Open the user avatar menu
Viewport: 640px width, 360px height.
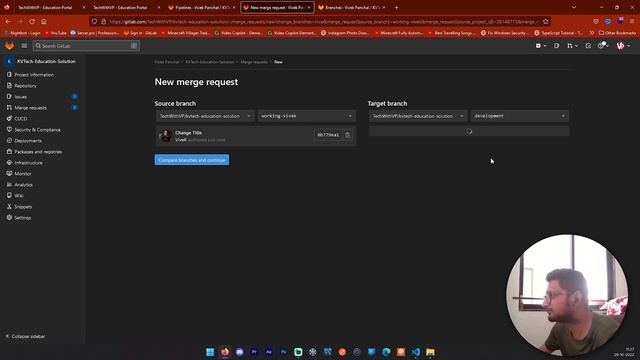[623, 46]
